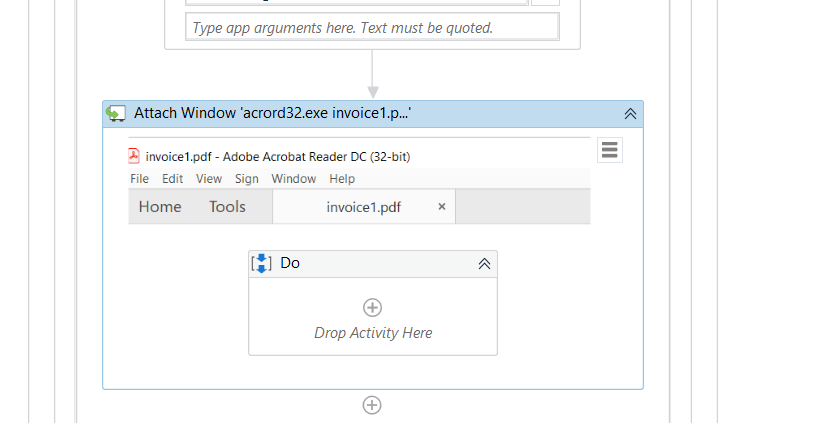
Task: Click the PDF icon beside invoice1.pdf title
Action: click(135, 156)
